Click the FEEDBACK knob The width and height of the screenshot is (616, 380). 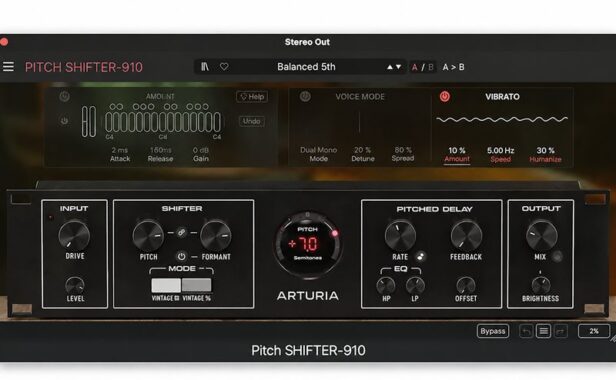coord(466,235)
